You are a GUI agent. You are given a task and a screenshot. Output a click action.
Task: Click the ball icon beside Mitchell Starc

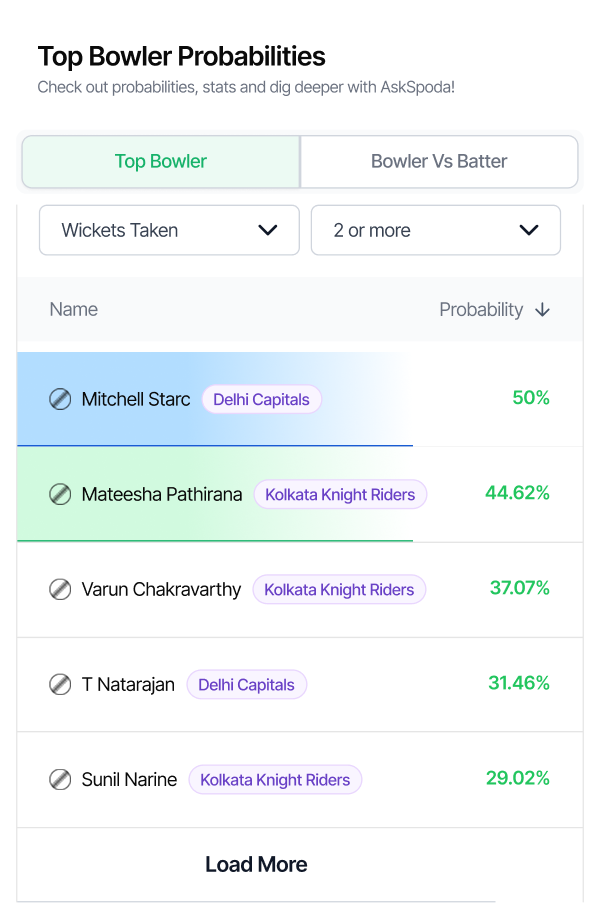coord(60,399)
